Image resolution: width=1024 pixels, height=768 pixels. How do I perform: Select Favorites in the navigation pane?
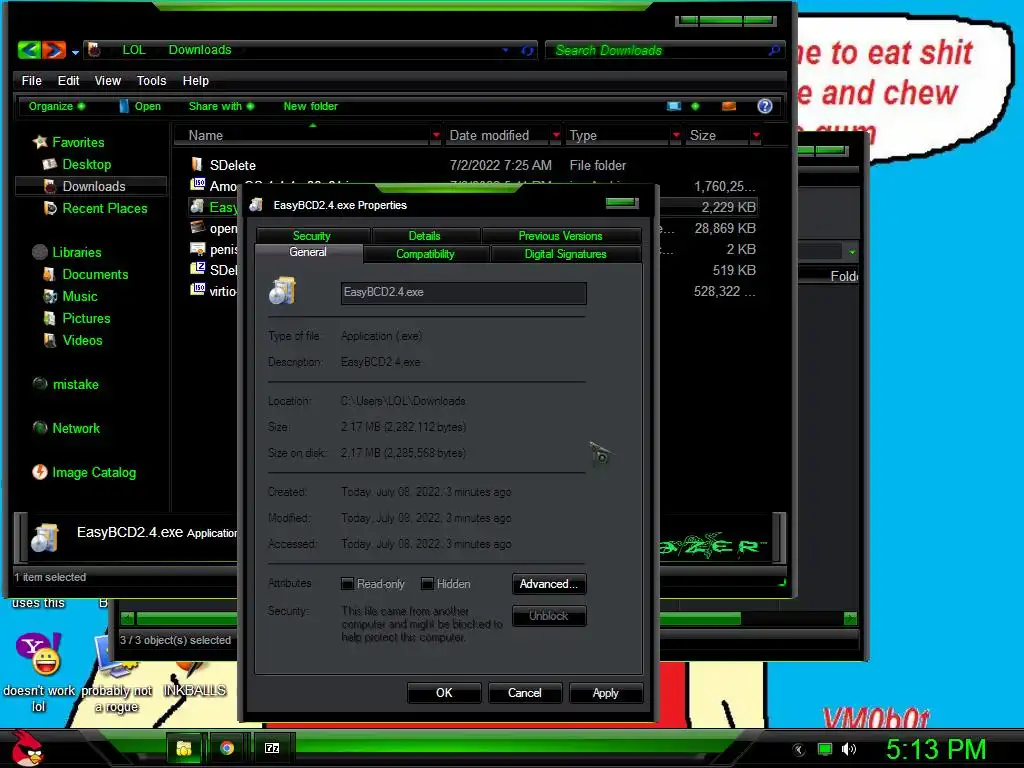point(78,142)
